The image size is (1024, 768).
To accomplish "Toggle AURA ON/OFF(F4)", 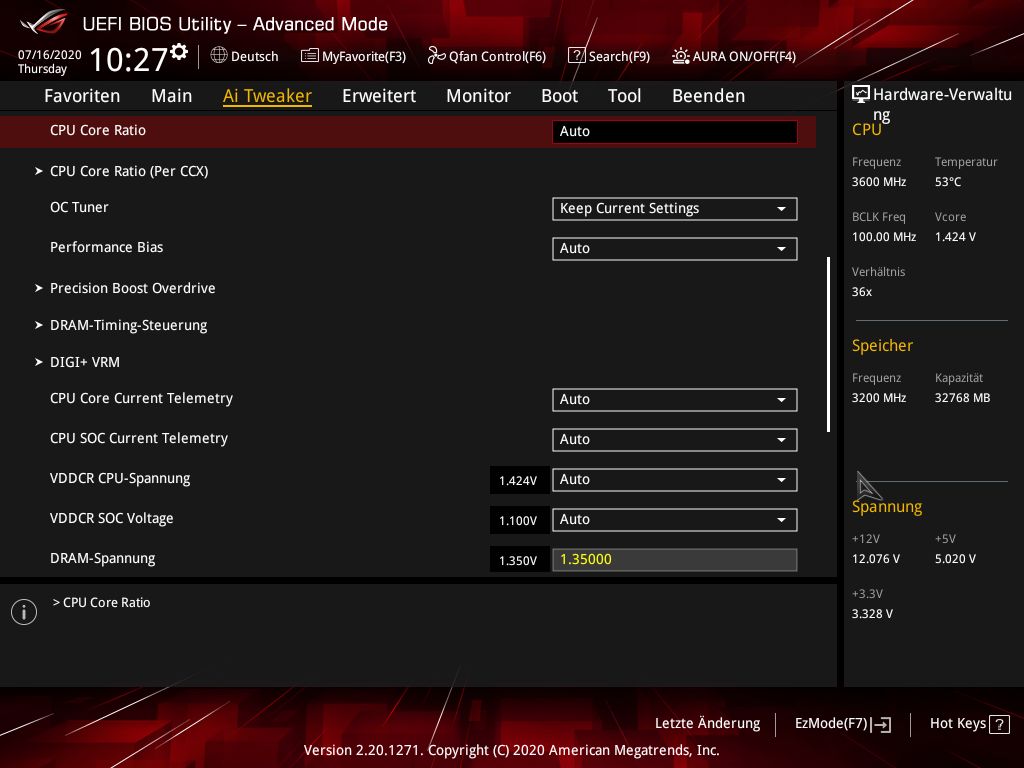I will click(734, 56).
